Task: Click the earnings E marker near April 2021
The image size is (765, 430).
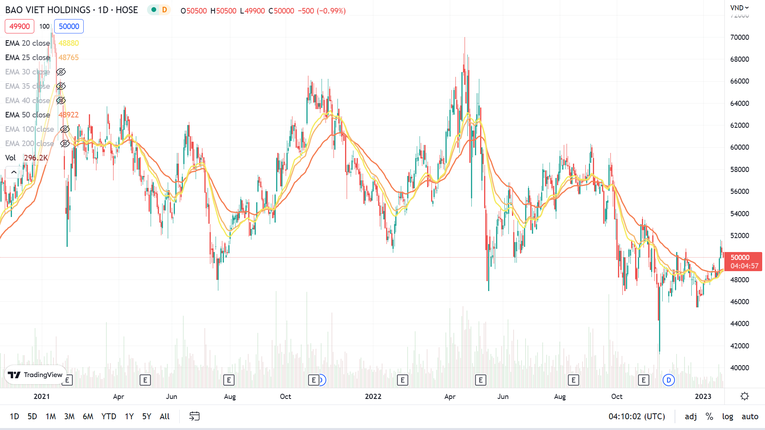Action: tap(146, 380)
